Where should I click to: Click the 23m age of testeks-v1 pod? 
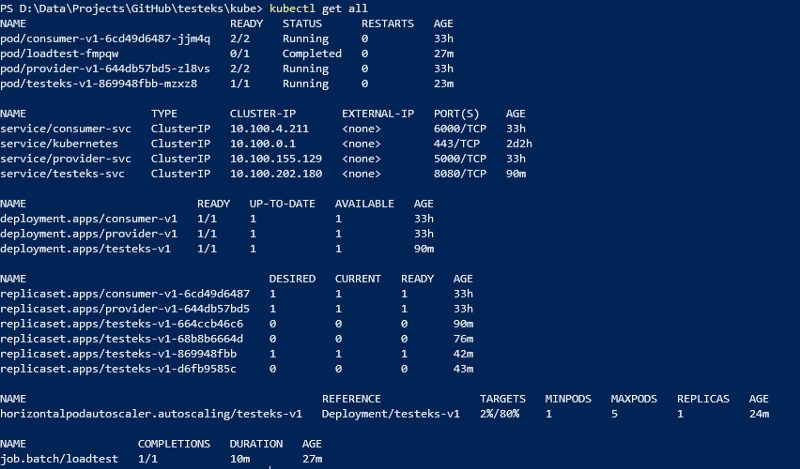click(443, 84)
